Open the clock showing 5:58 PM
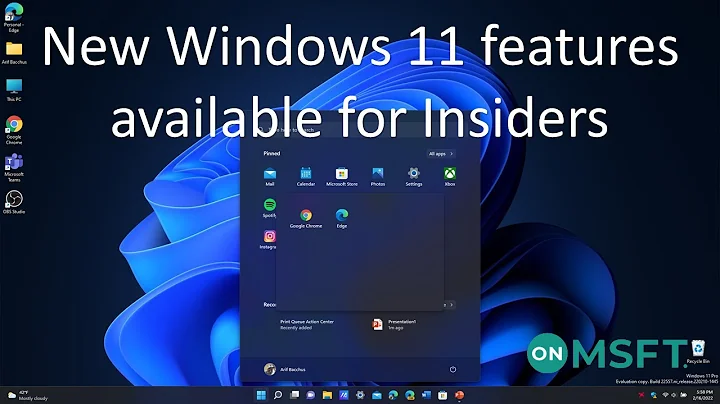Screen dimensions: 720x404 point(704,395)
